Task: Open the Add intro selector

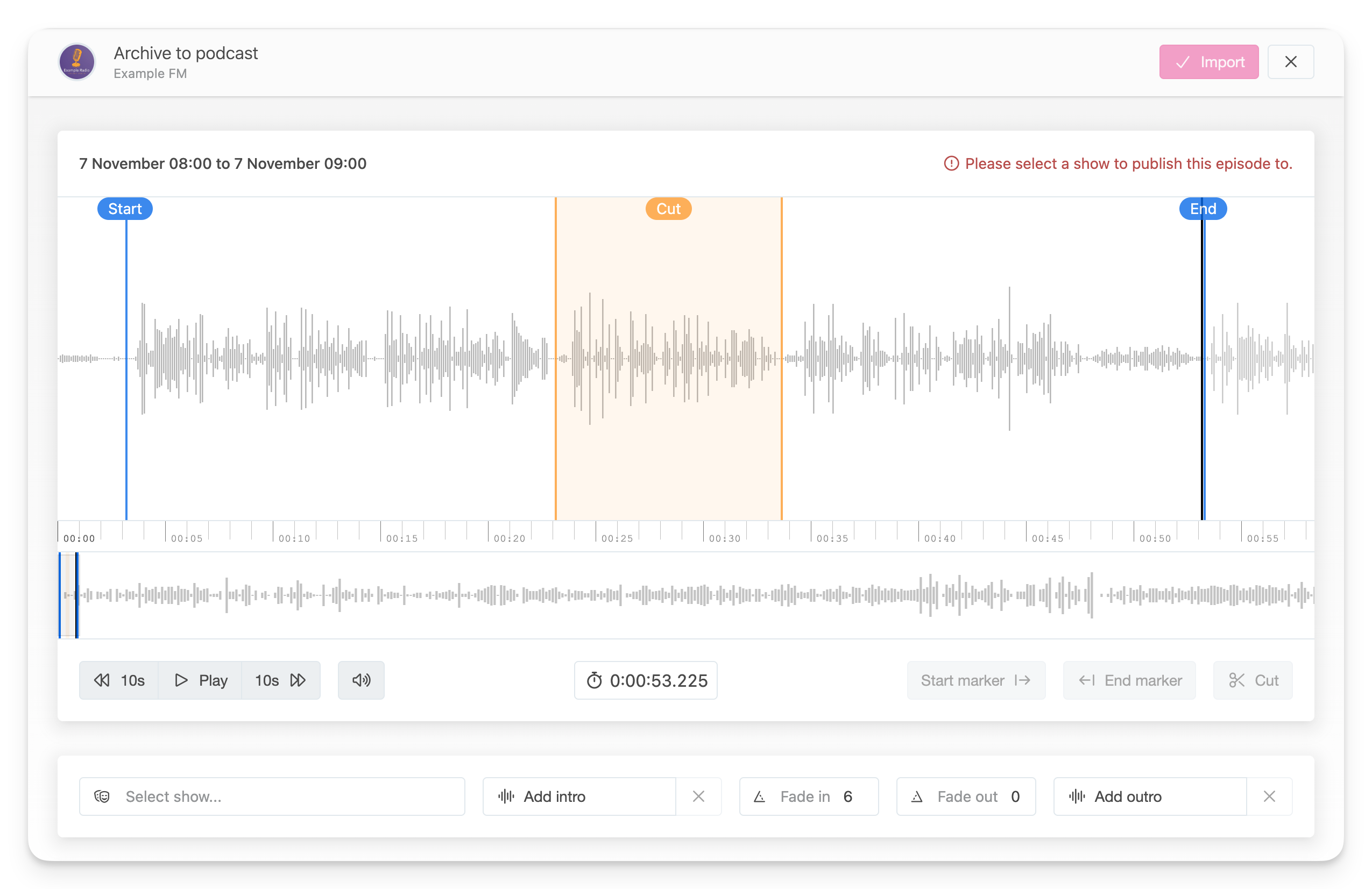Action: [x=579, y=796]
